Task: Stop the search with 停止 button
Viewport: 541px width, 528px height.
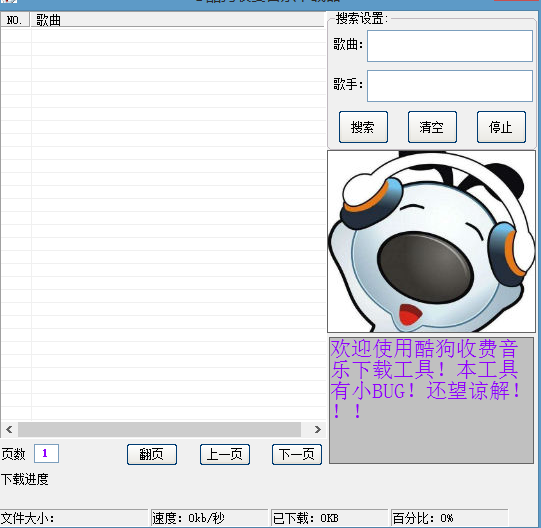Action: pos(501,127)
